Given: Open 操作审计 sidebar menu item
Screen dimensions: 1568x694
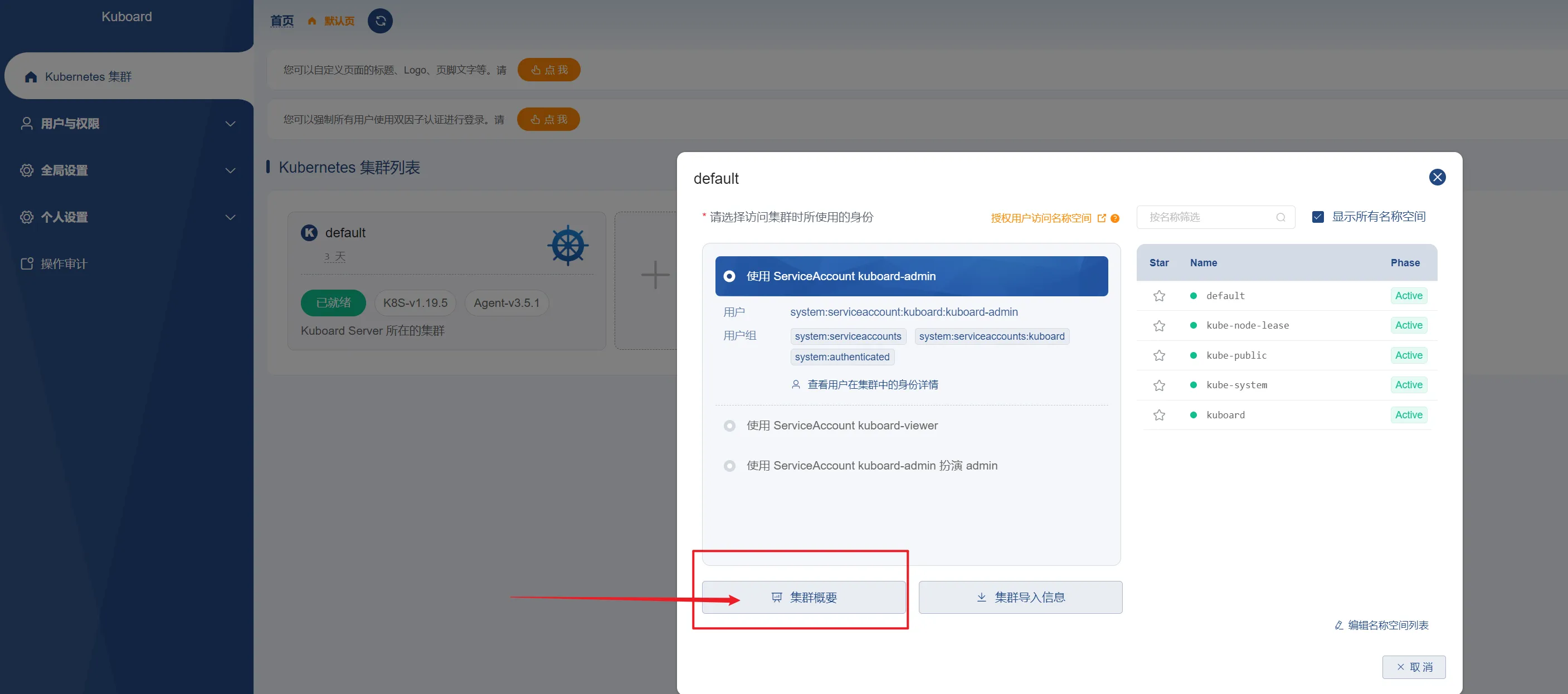Looking at the screenshot, I should 126,263.
